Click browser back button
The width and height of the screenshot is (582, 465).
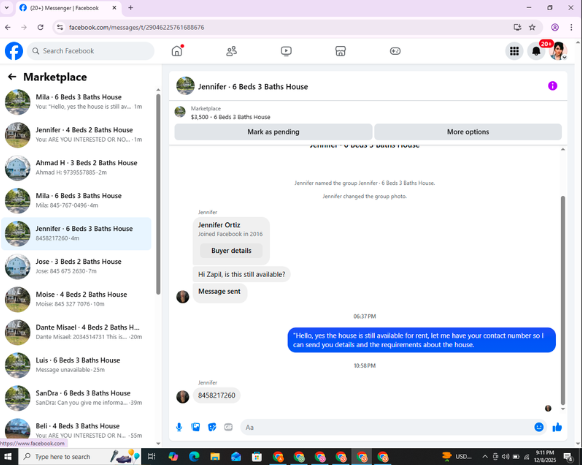pyautogui.click(x=8, y=27)
